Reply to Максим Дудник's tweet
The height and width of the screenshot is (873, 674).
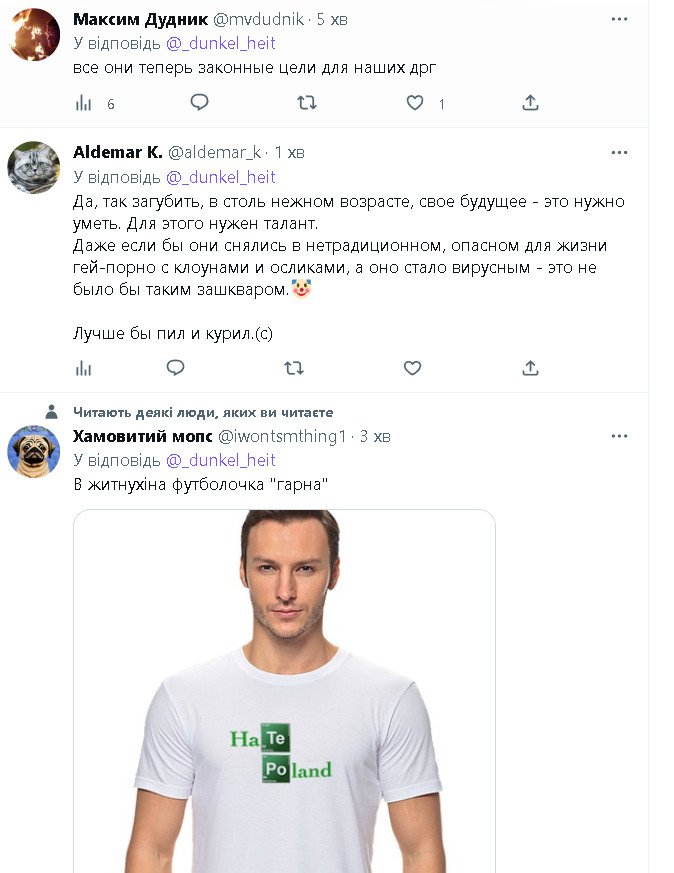click(x=199, y=102)
